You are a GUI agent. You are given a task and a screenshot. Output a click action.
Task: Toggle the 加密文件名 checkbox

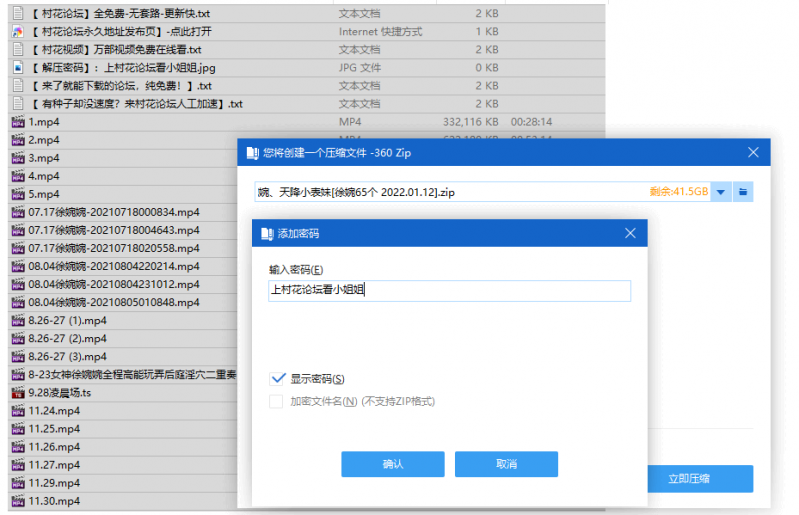pos(278,401)
